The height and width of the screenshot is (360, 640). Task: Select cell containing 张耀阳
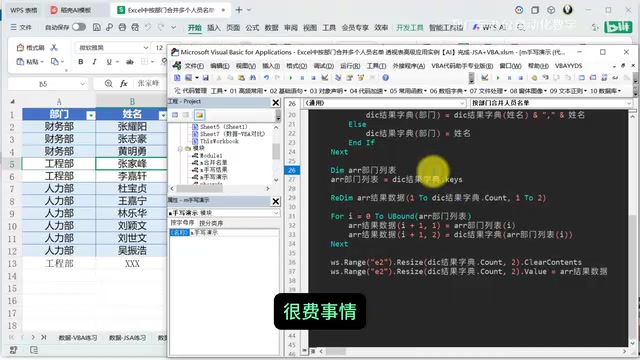132,127
